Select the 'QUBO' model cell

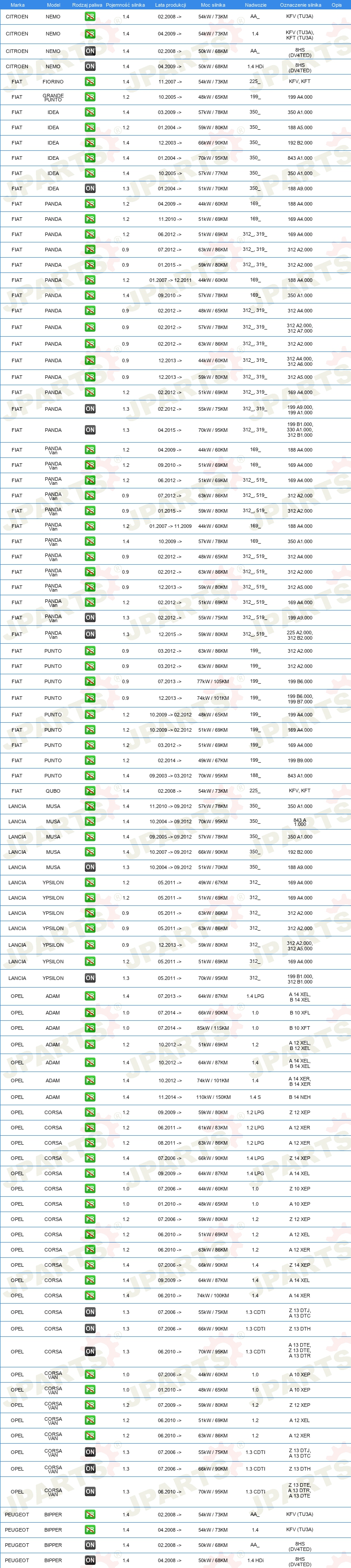pyautogui.click(x=53, y=791)
